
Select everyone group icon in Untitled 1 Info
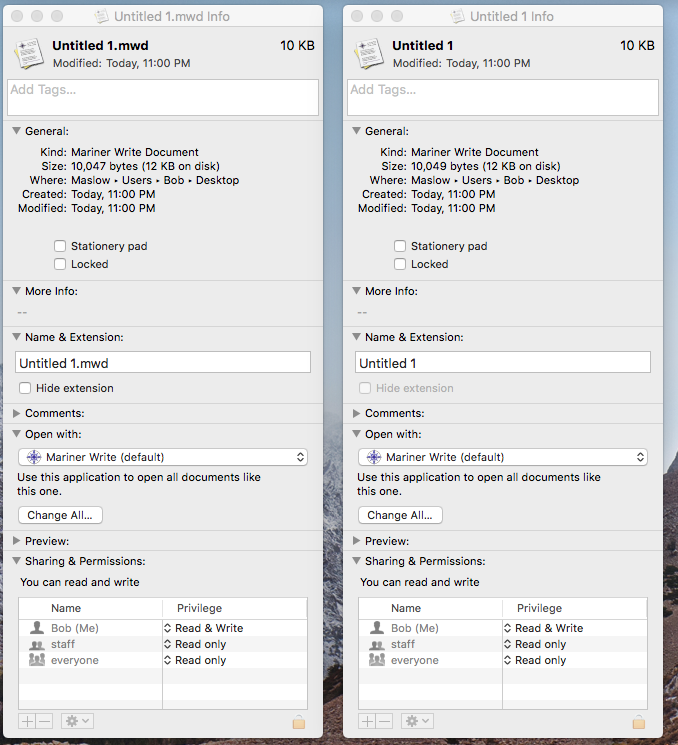coord(377,659)
